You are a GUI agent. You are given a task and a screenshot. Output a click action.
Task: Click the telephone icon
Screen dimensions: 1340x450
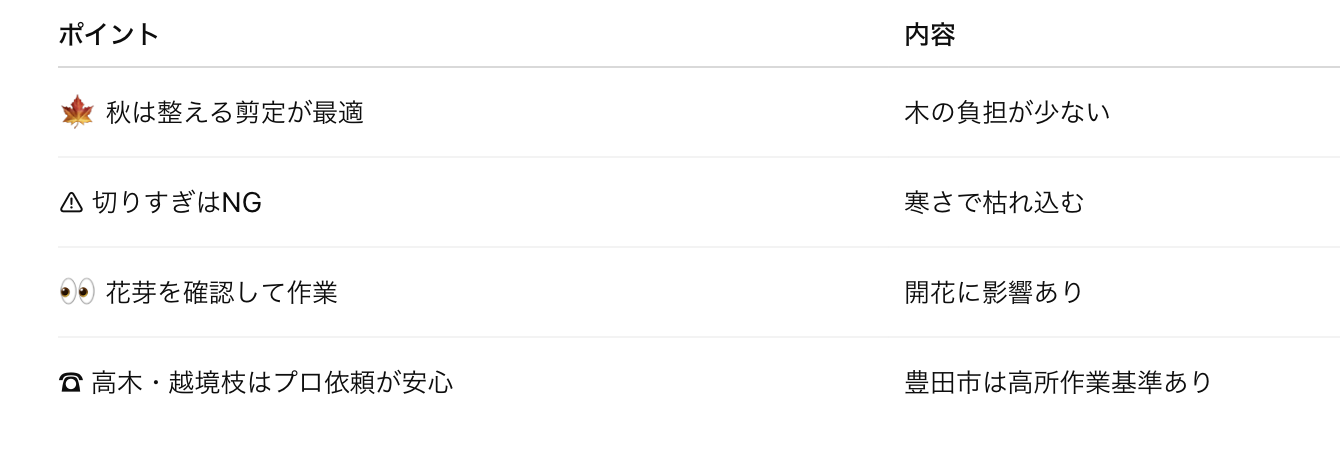tap(71, 383)
